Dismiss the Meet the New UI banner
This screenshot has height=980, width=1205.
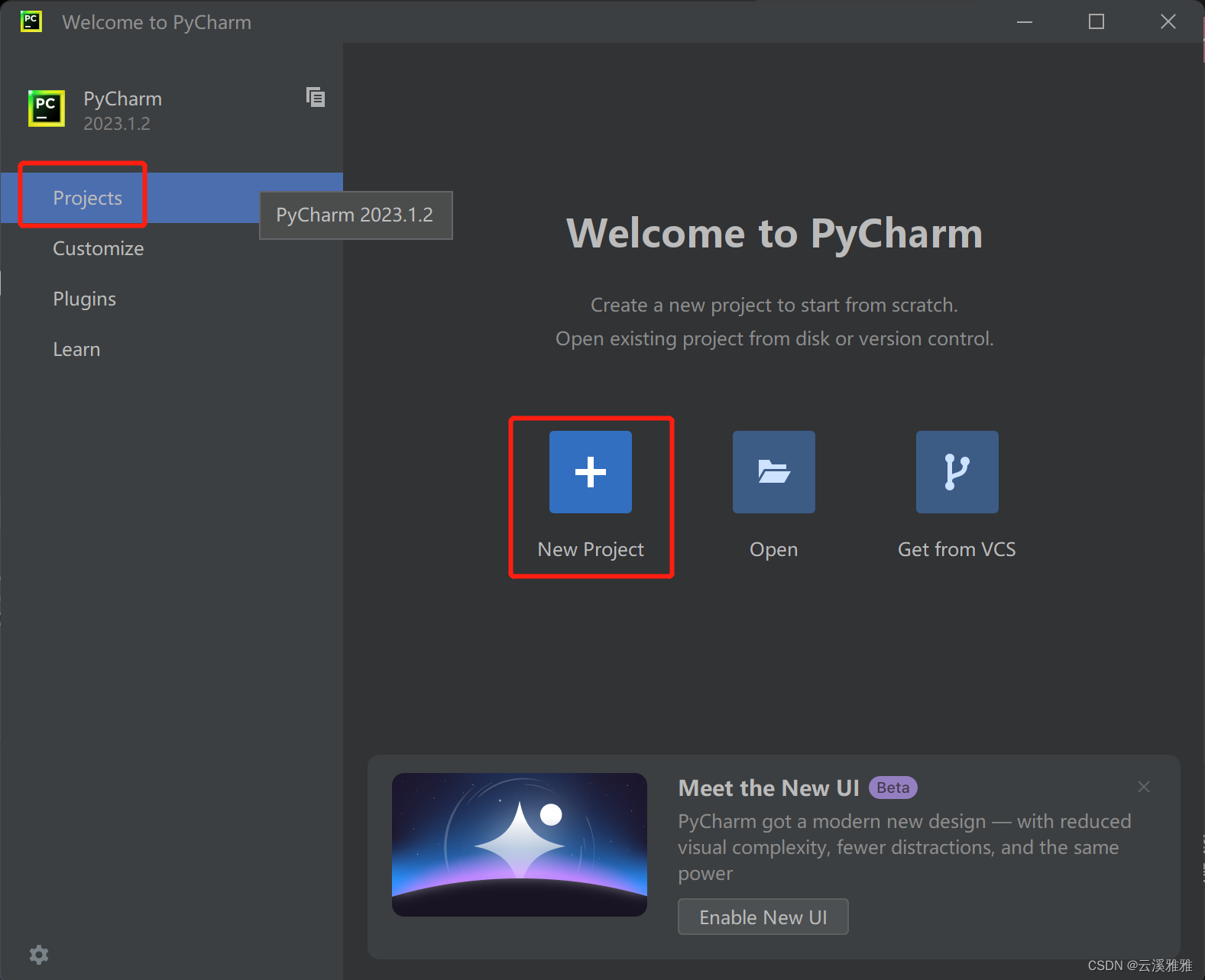click(1143, 787)
